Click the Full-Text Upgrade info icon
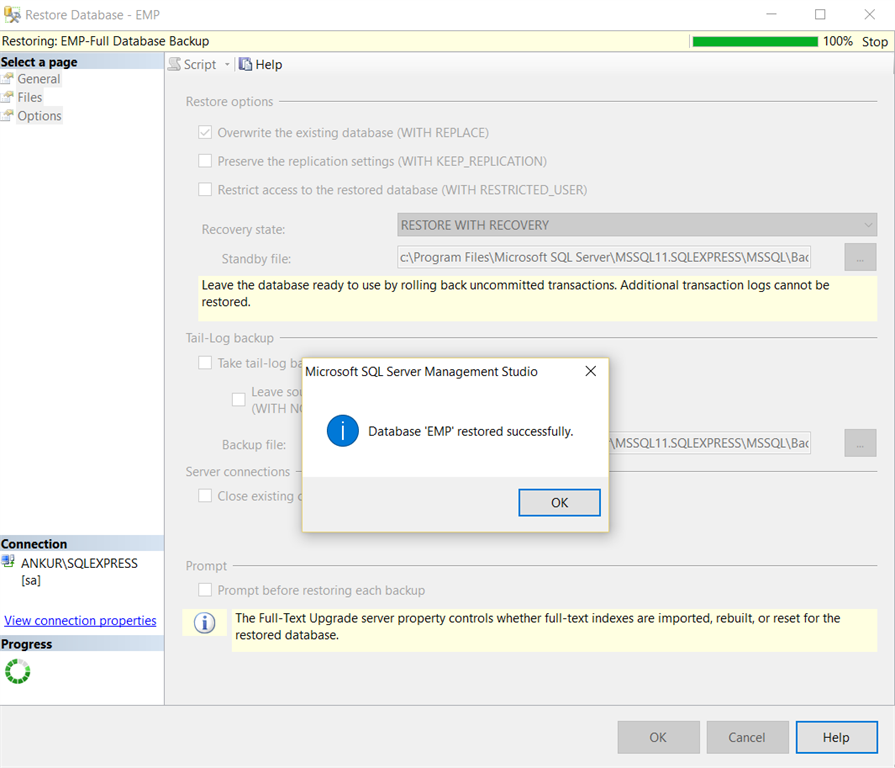 (x=204, y=623)
